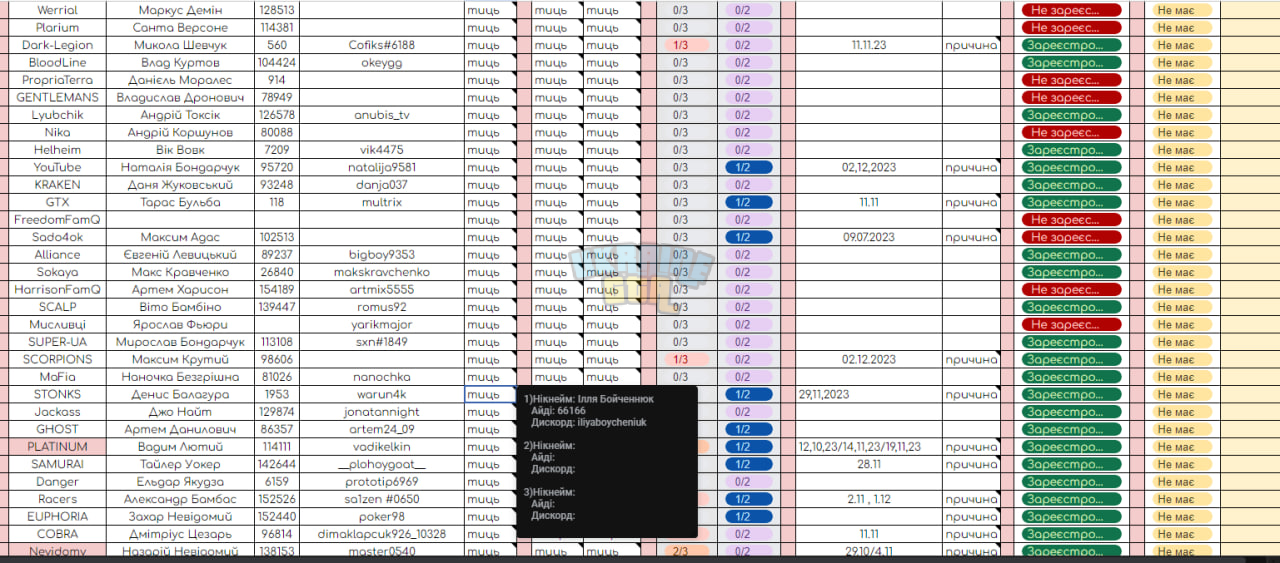This screenshot has height=563, width=1280.
Task: Click причина cell in Sado4ok row
Action: (x=971, y=237)
